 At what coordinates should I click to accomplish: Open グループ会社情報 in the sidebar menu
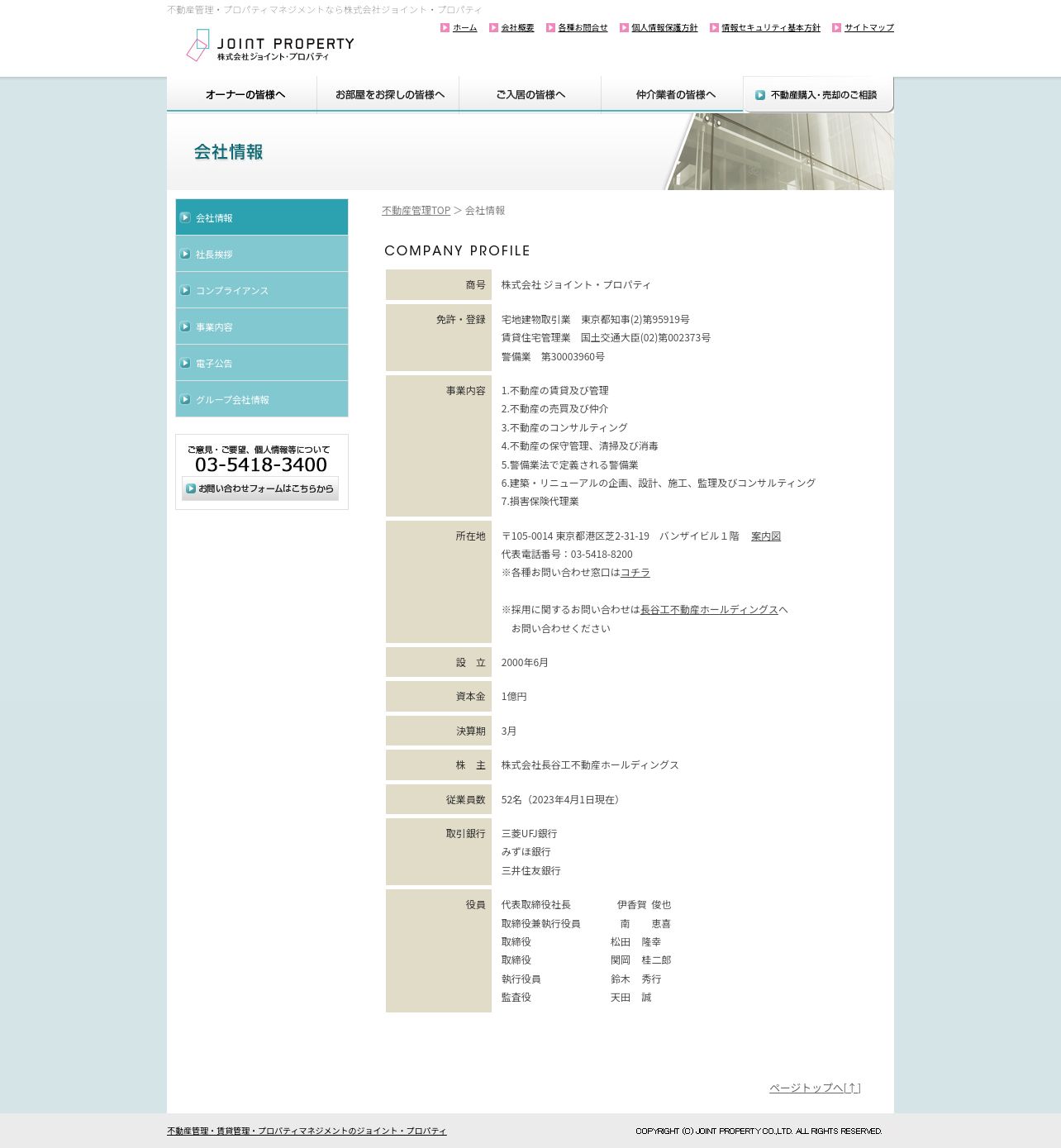tap(262, 399)
